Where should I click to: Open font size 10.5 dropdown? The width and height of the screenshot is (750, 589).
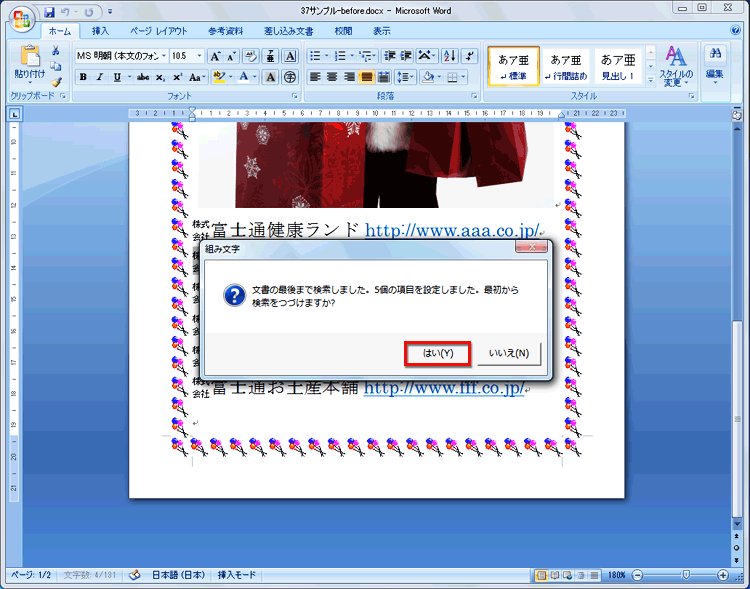pyautogui.click(x=199, y=56)
